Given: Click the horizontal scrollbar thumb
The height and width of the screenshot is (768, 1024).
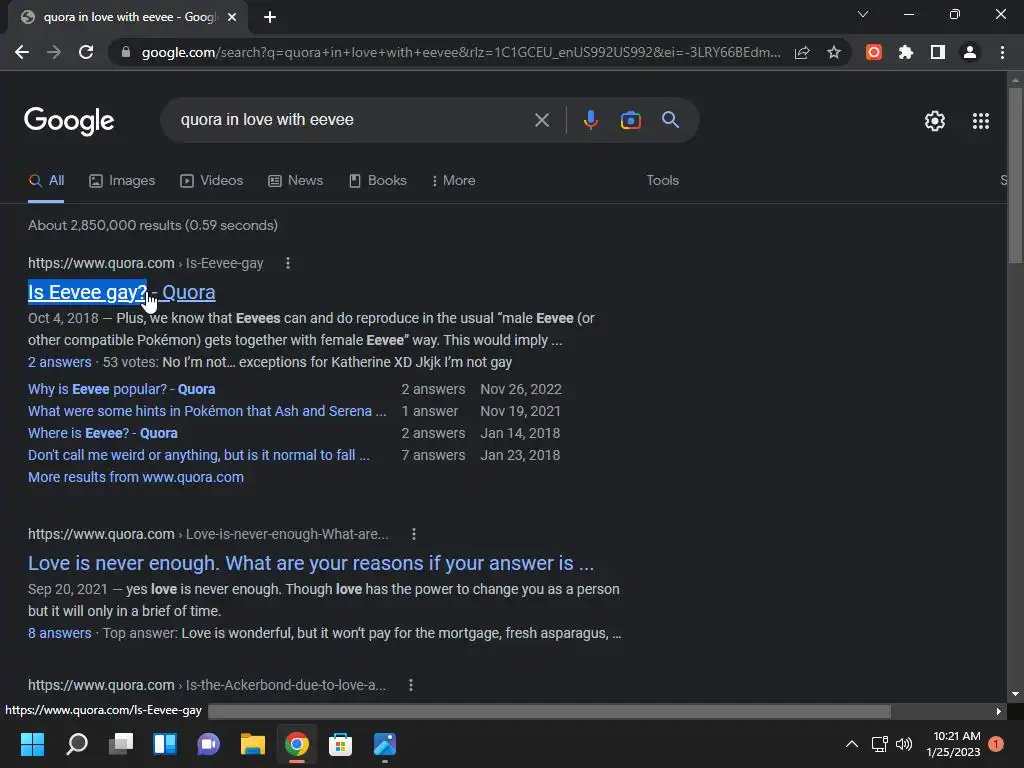Looking at the screenshot, I should pyautogui.click(x=549, y=711).
